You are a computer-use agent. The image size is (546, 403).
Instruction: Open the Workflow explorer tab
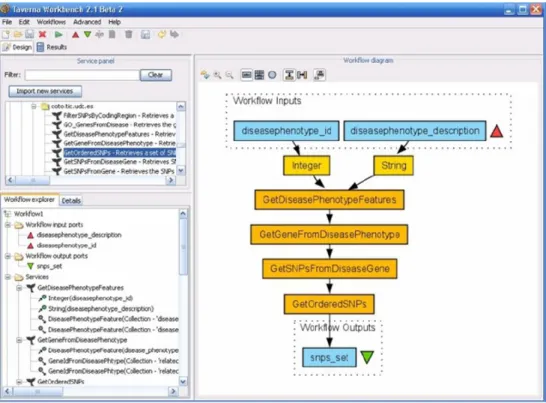tap(29, 200)
